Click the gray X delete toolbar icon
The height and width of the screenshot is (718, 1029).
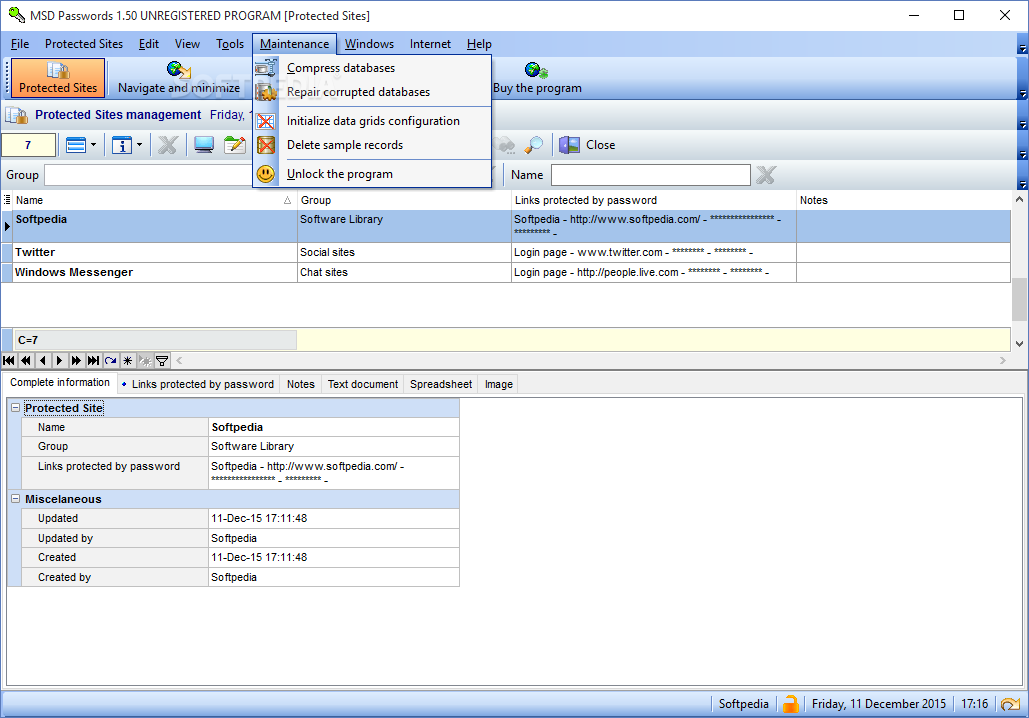[168, 145]
